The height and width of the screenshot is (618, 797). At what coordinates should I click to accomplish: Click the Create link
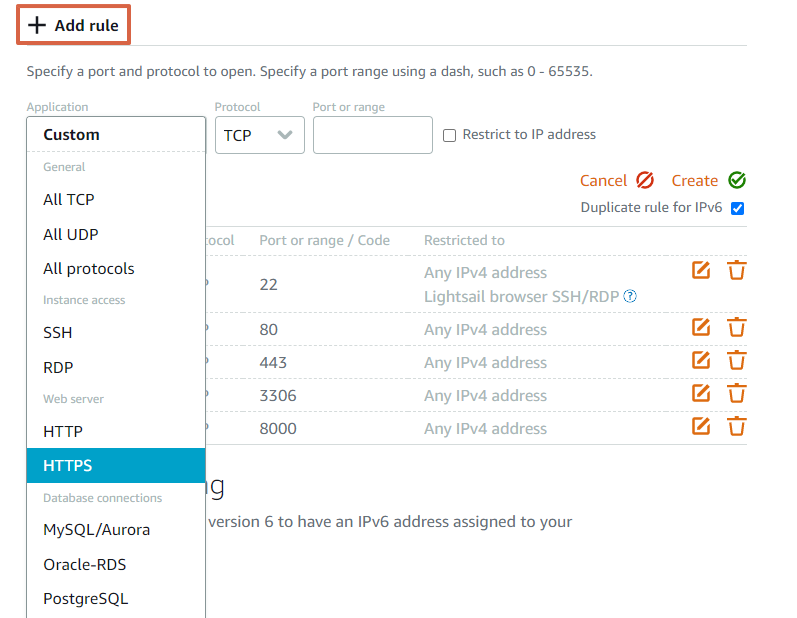(694, 180)
